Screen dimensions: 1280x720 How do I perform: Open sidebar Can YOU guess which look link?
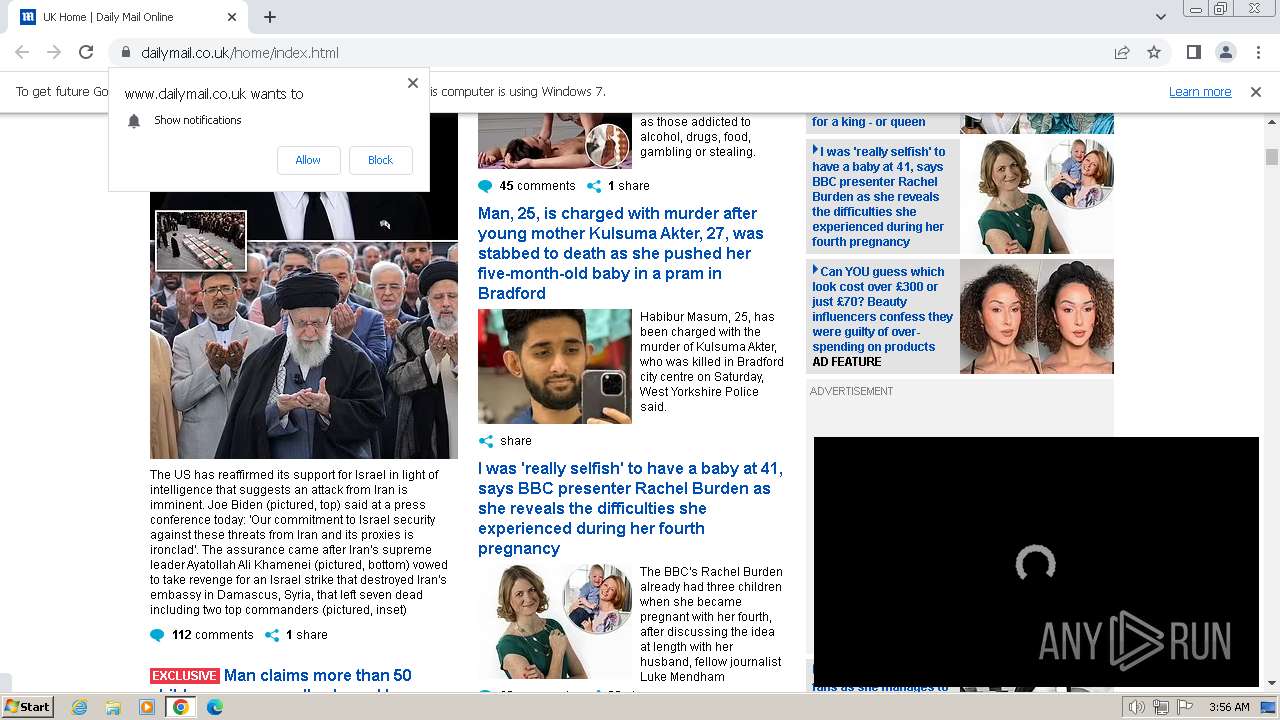[882, 309]
